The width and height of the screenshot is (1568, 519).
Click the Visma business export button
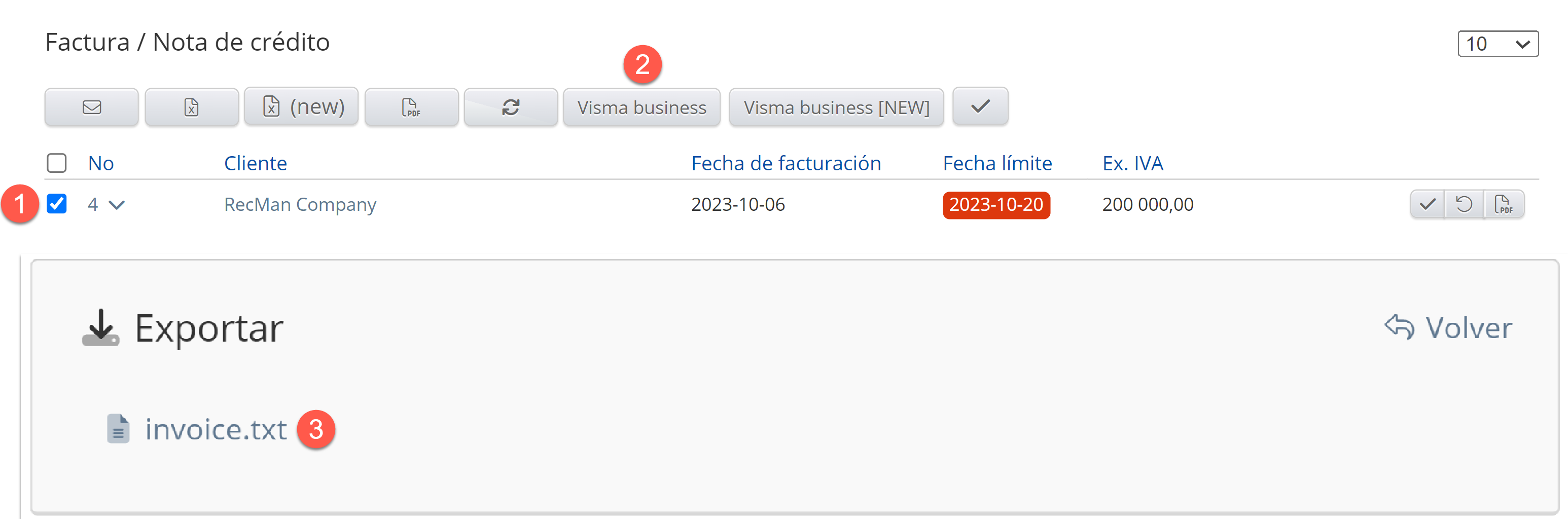pos(642,107)
